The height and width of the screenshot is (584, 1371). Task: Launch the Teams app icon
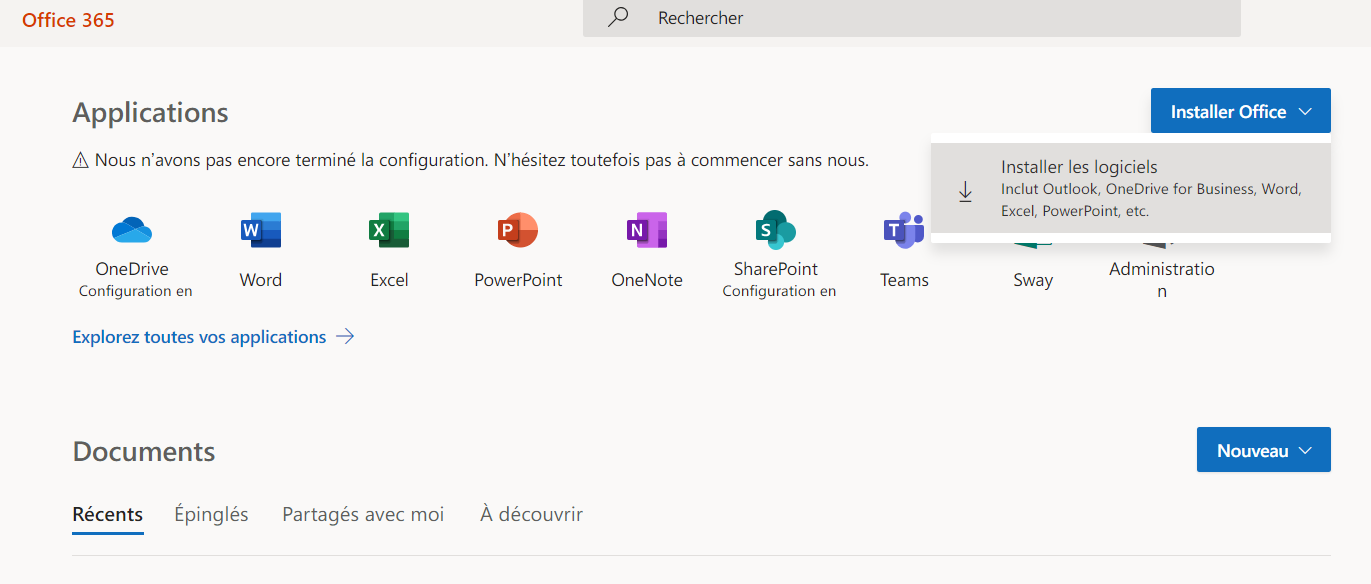click(x=904, y=230)
